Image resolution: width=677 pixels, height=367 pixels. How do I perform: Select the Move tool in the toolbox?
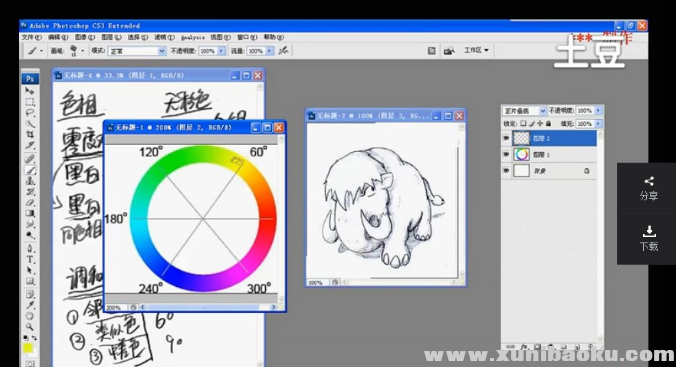(x=30, y=91)
